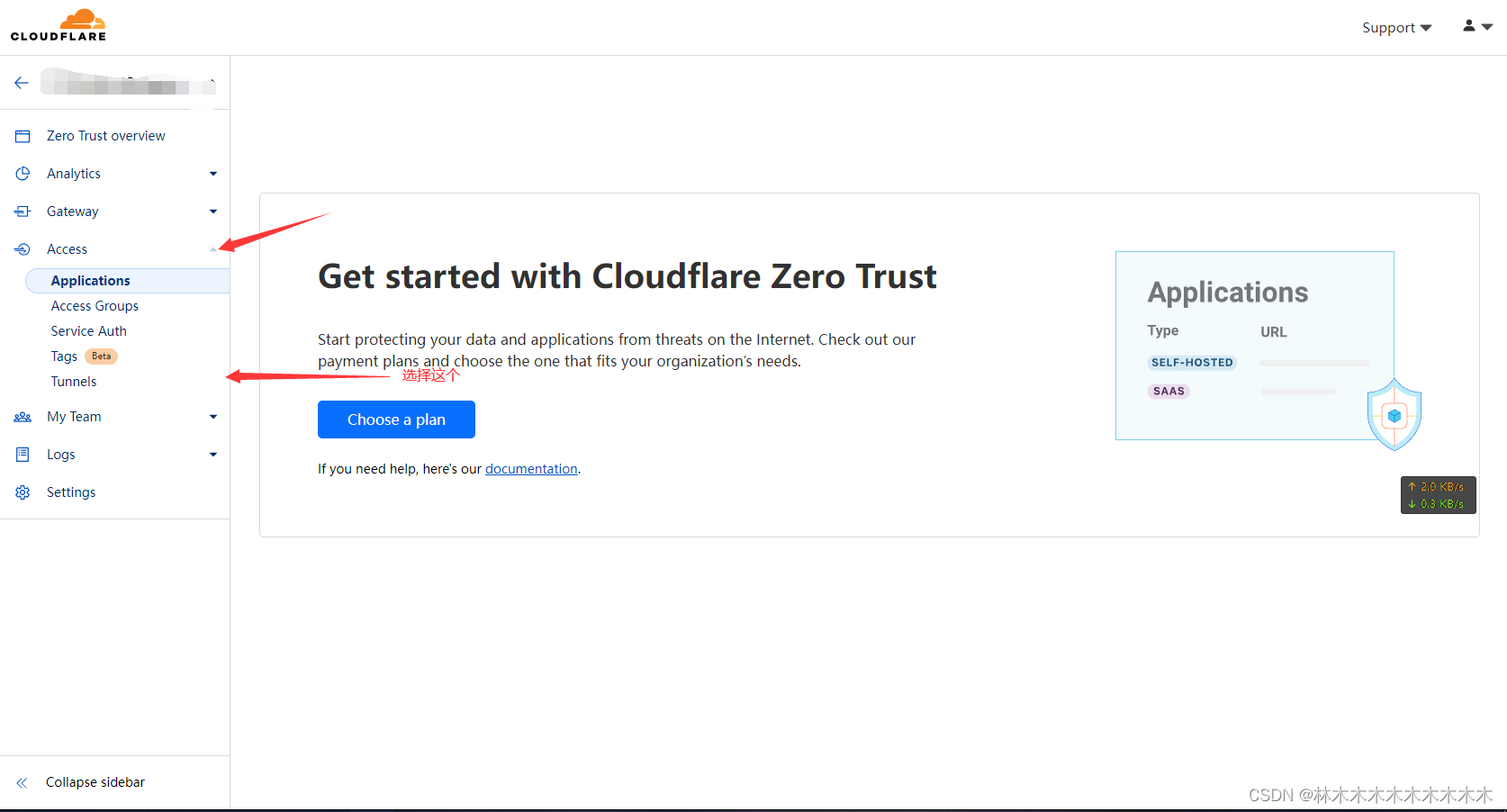Open Settings via the gear icon

[22, 492]
